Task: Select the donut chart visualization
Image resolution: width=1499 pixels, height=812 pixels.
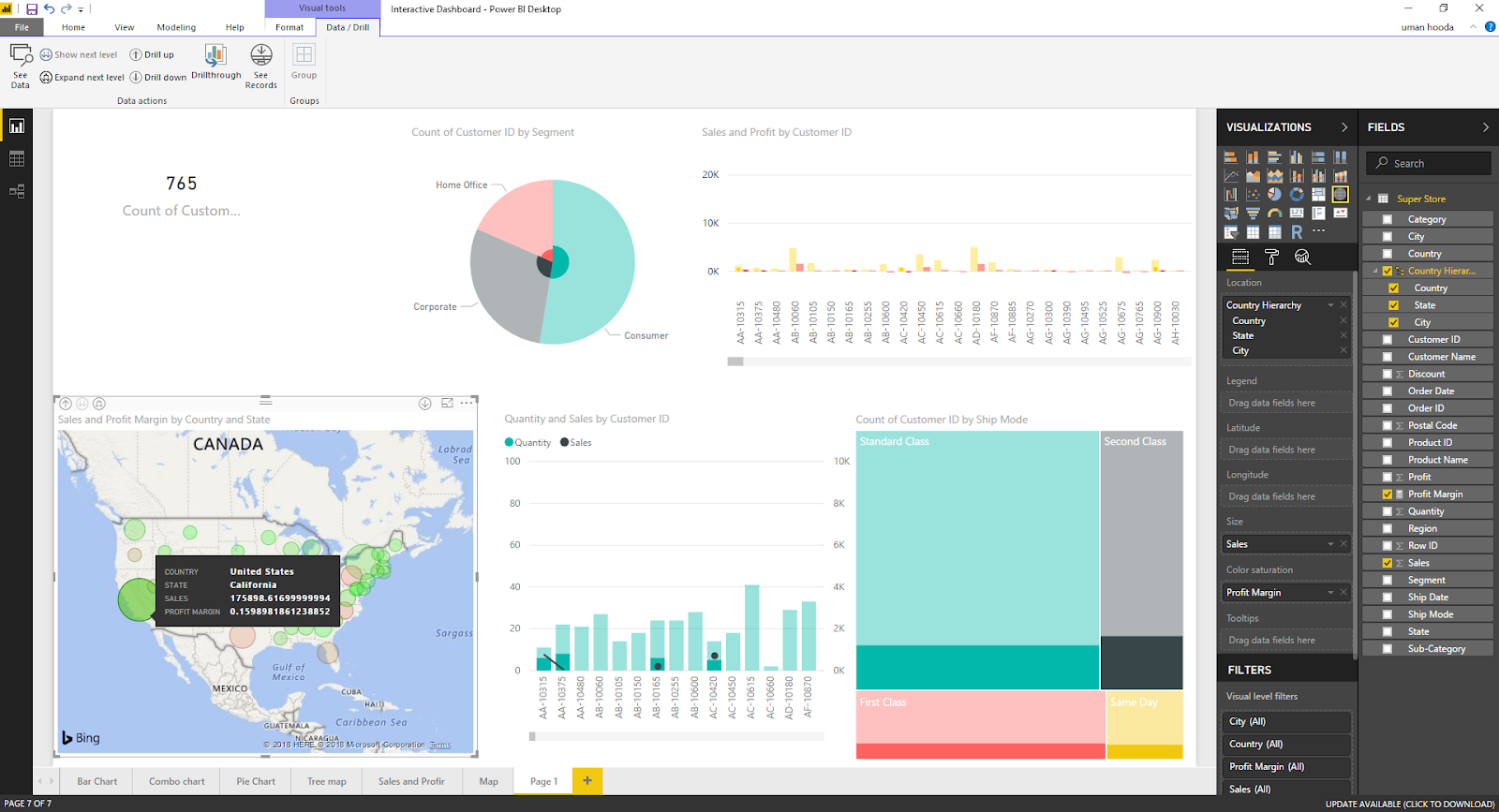Action: [x=1297, y=195]
